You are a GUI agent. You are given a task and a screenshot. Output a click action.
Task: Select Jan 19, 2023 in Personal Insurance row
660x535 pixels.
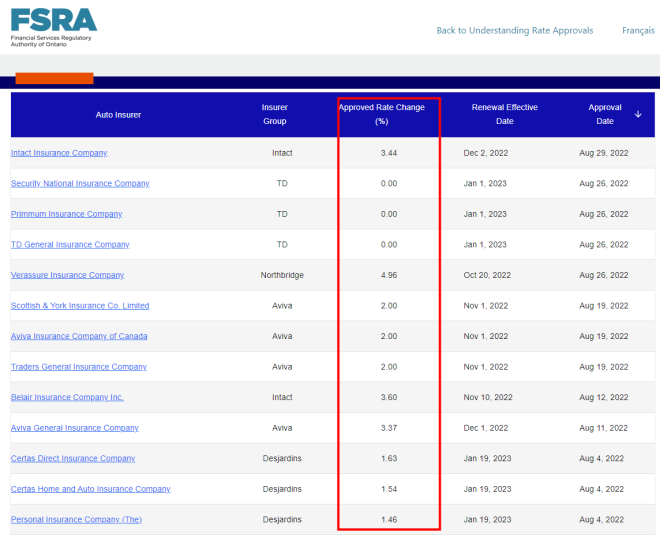click(487, 519)
